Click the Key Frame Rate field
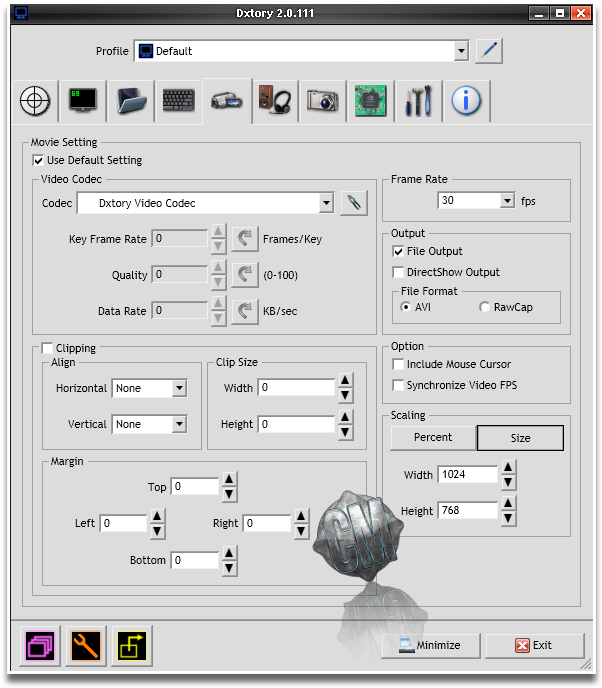This screenshot has width=602, height=688. tap(179, 238)
